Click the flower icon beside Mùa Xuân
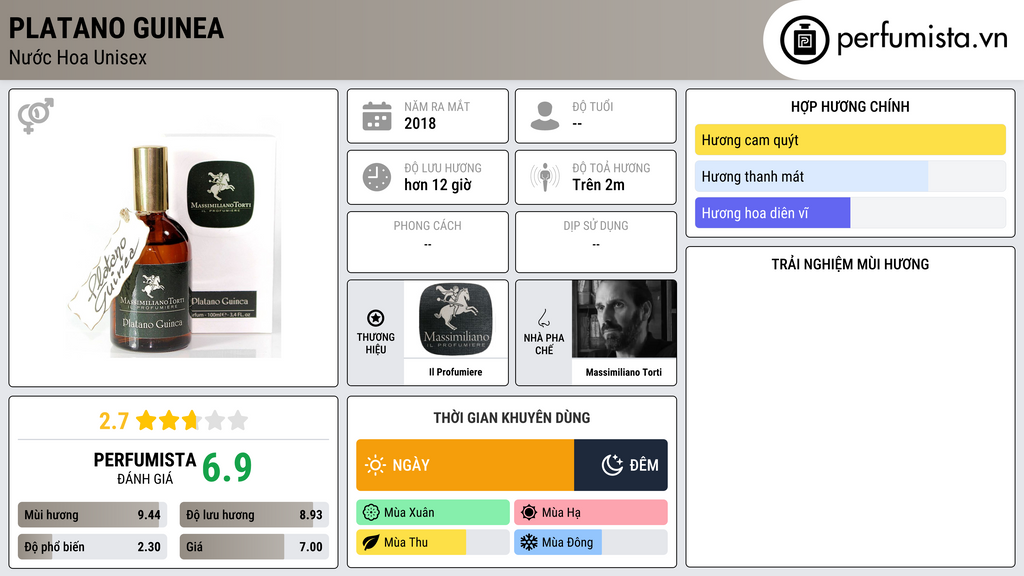Image resolution: width=1024 pixels, height=576 pixels. click(x=370, y=513)
